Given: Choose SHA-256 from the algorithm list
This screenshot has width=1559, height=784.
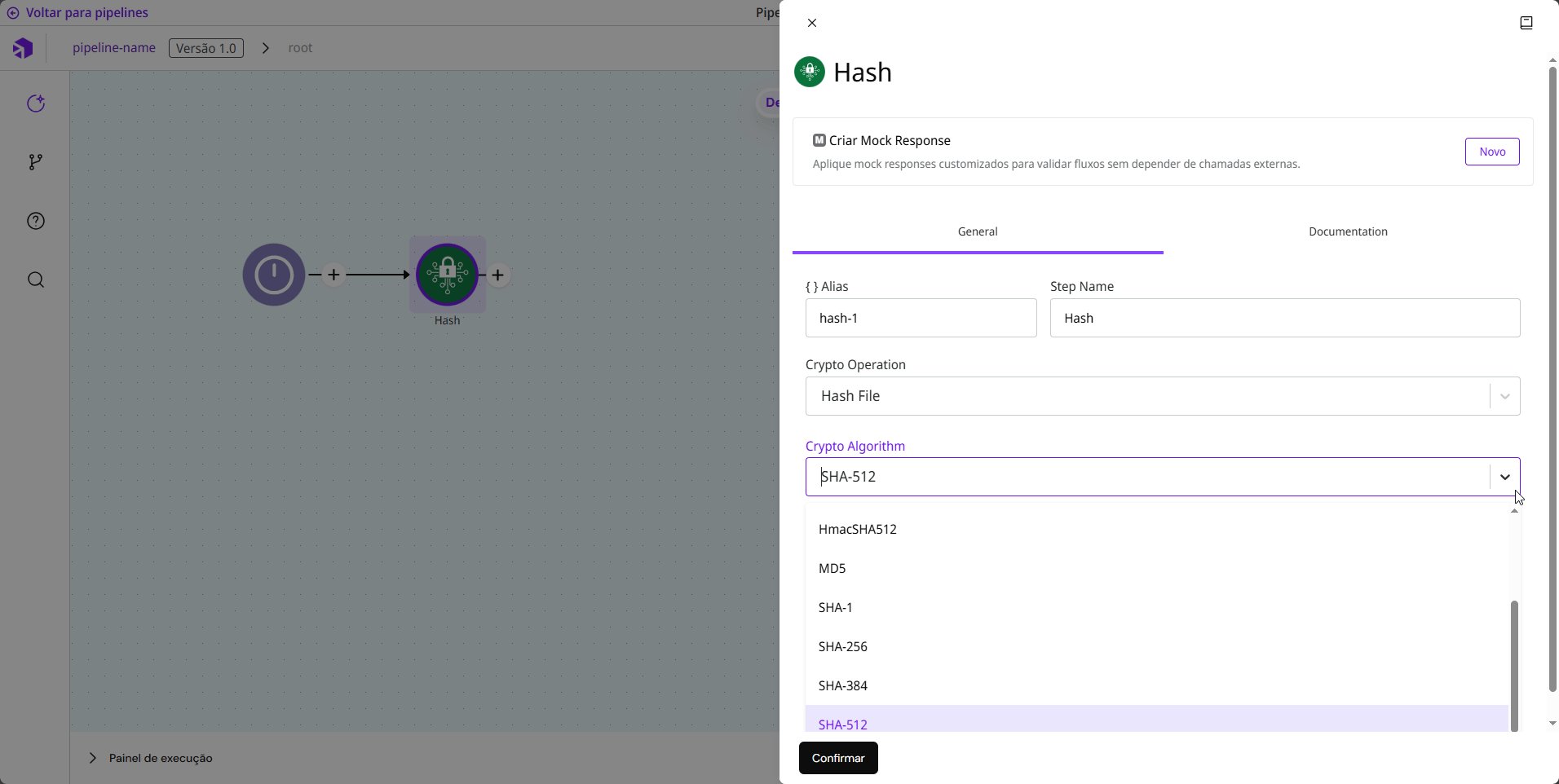Looking at the screenshot, I should pos(843,646).
